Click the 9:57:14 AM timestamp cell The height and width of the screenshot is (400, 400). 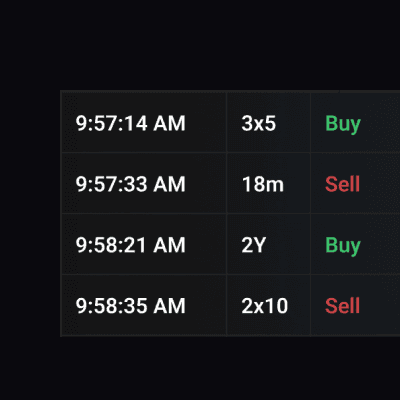(x=144, y=122)
